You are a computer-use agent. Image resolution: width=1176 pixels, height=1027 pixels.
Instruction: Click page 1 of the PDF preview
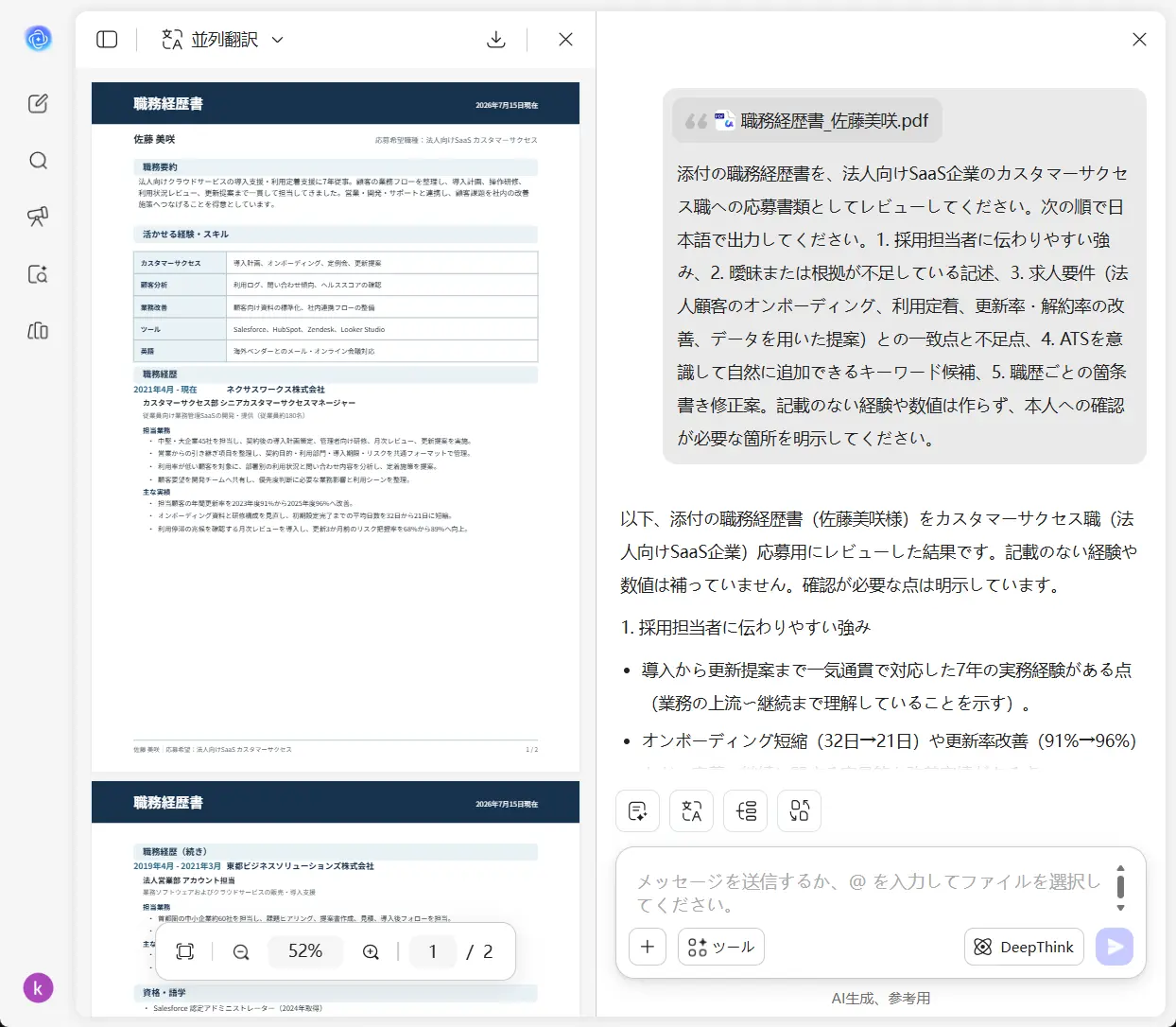coord(336,426)
